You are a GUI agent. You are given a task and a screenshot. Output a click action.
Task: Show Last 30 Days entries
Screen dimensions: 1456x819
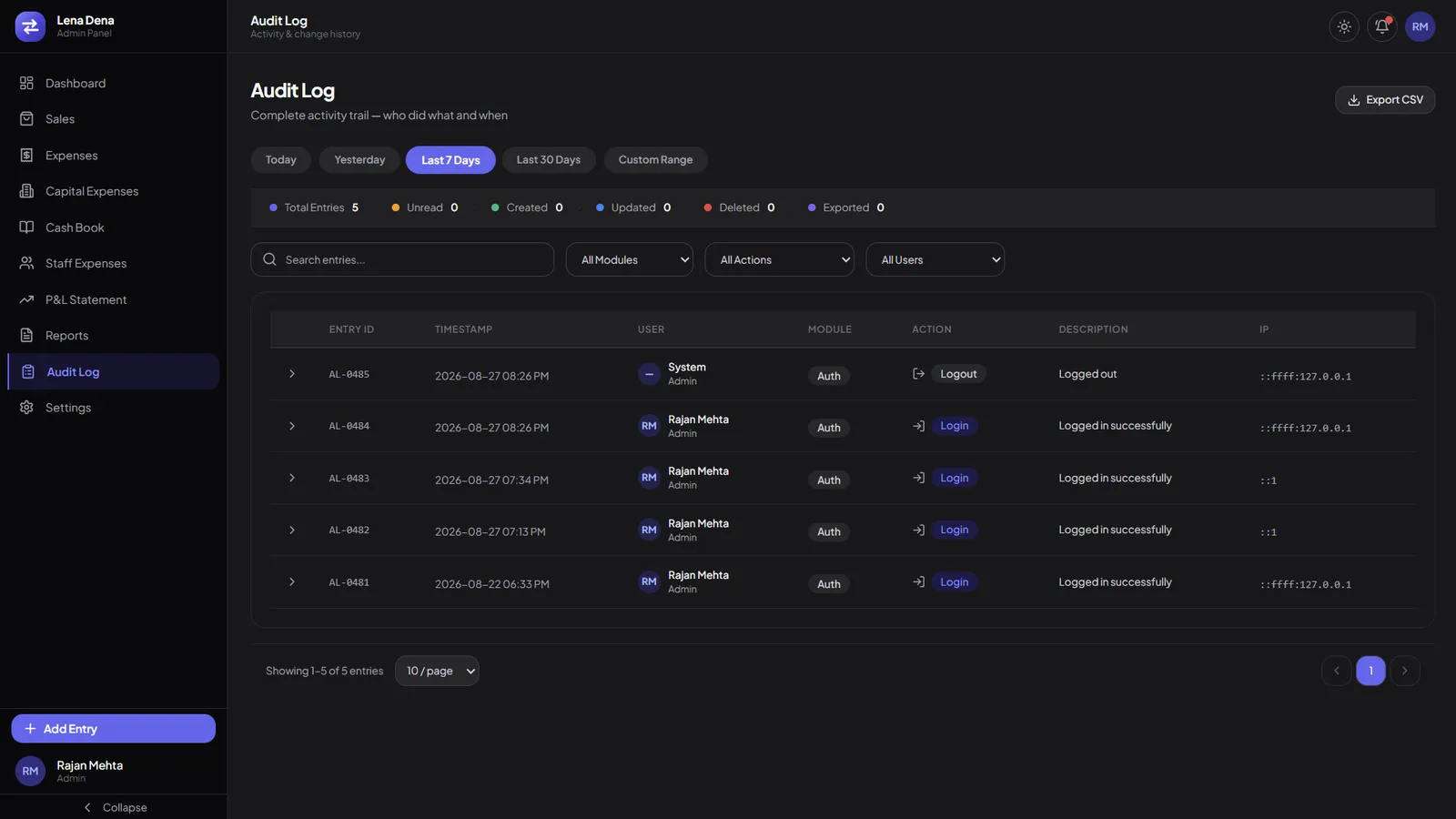tap(549, 160)
